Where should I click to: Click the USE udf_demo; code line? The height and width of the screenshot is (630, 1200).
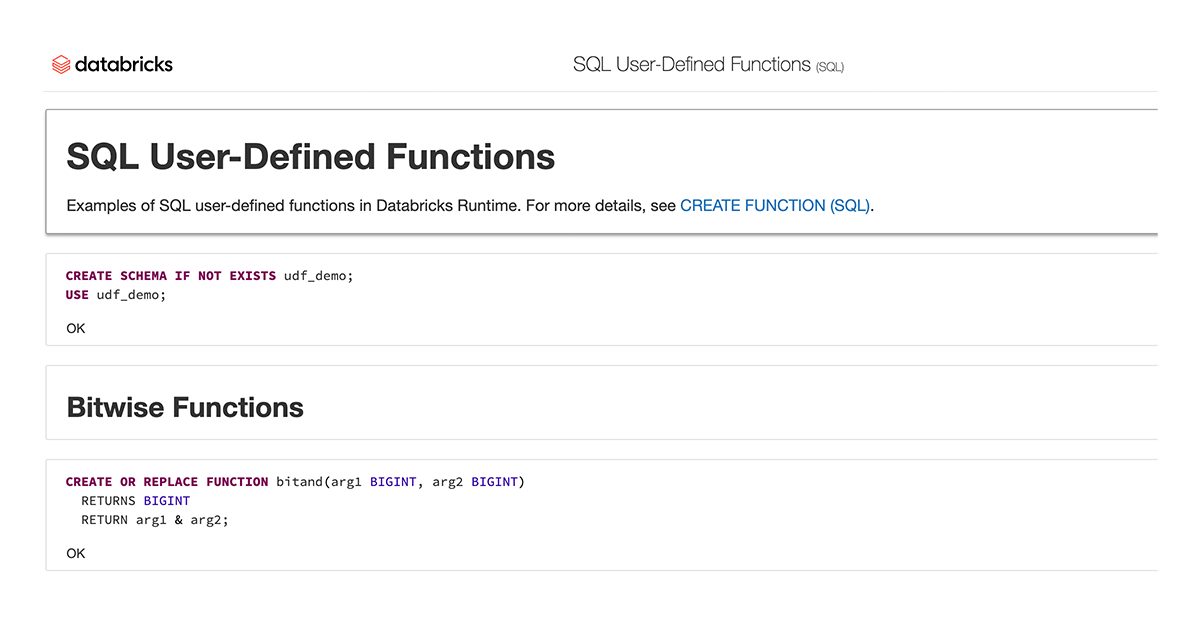pos(115,295)
